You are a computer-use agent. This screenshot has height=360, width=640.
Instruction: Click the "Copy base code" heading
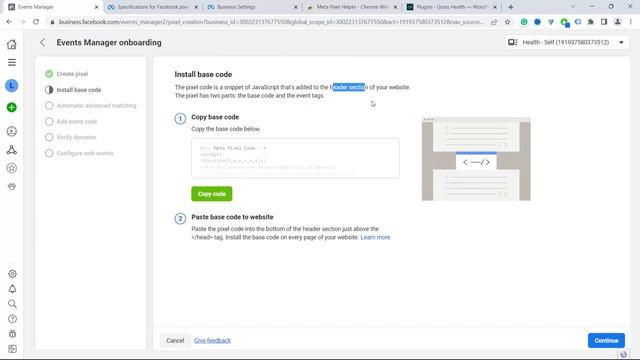[x=215, y=117]
